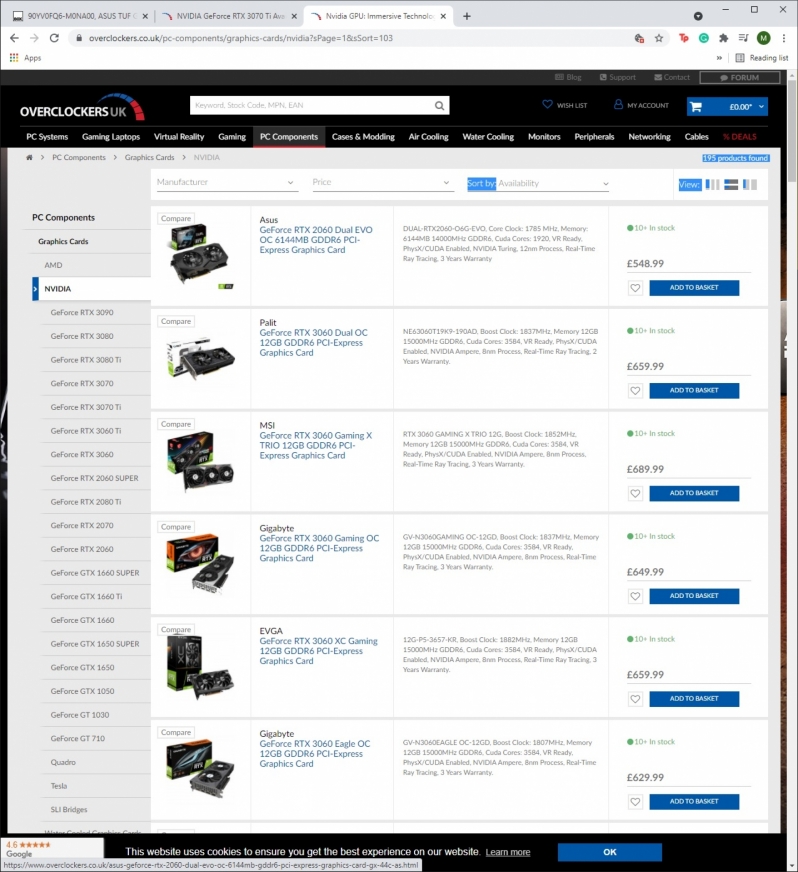Open the tab search dropdown in Chrome

coord(698,16)
